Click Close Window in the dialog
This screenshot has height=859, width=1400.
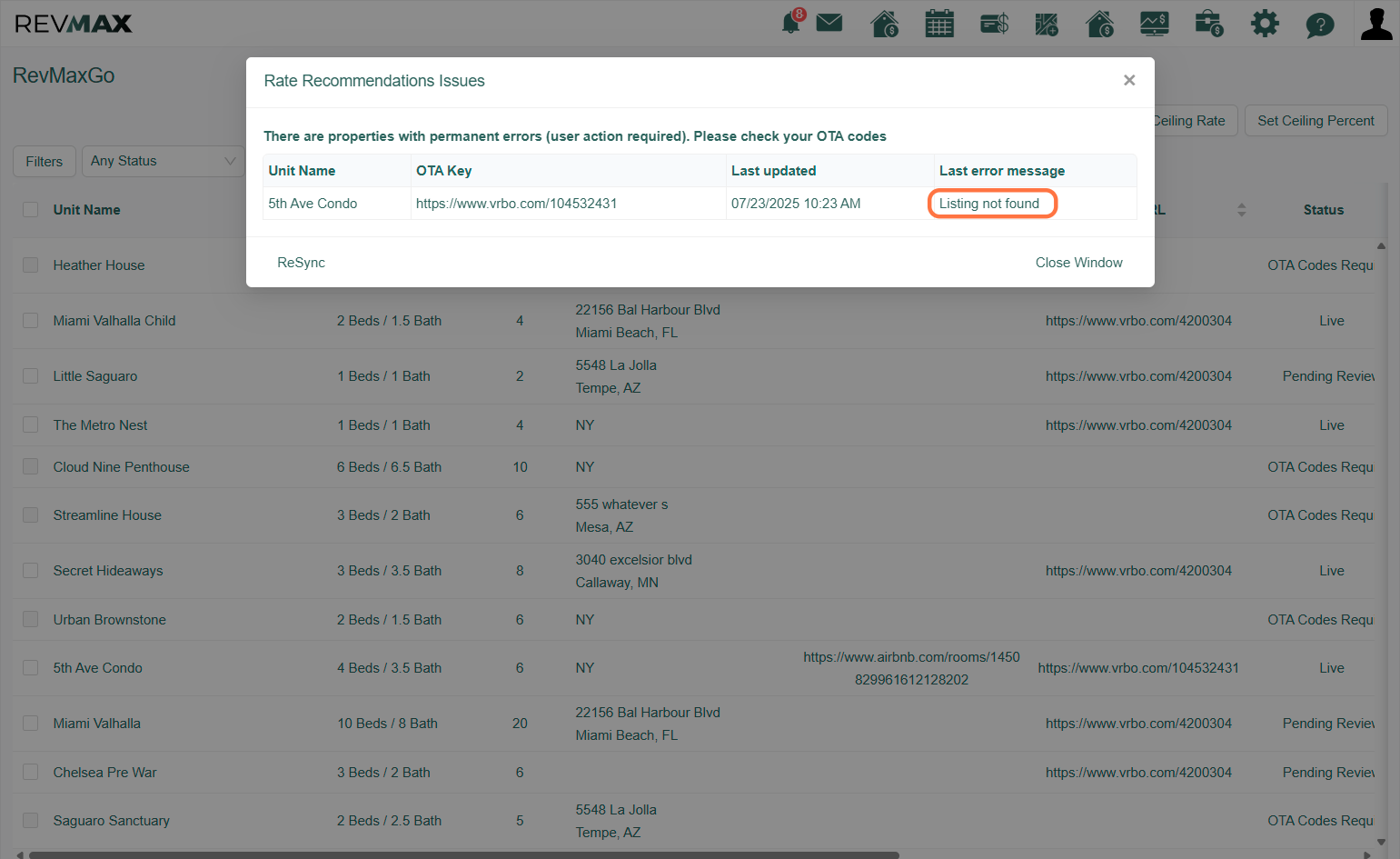[1079, 263]
